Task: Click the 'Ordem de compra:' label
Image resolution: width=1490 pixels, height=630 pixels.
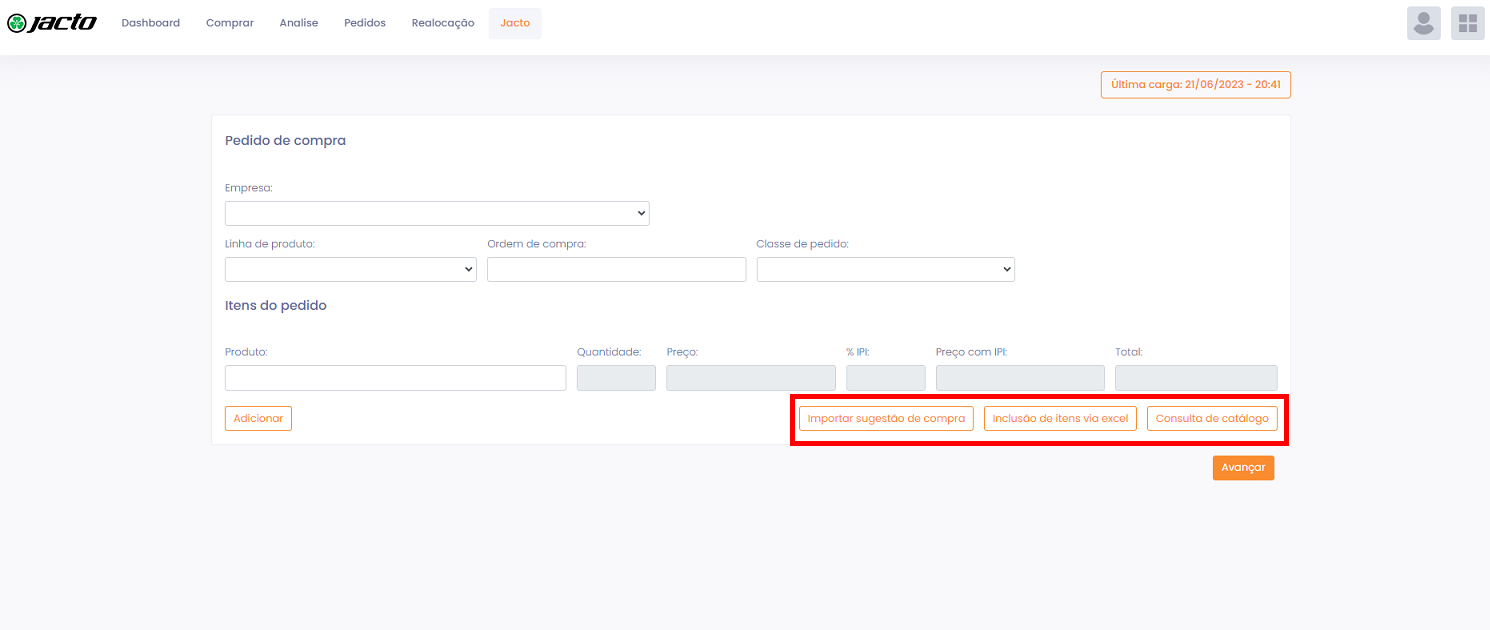Action: click(537, 244)
